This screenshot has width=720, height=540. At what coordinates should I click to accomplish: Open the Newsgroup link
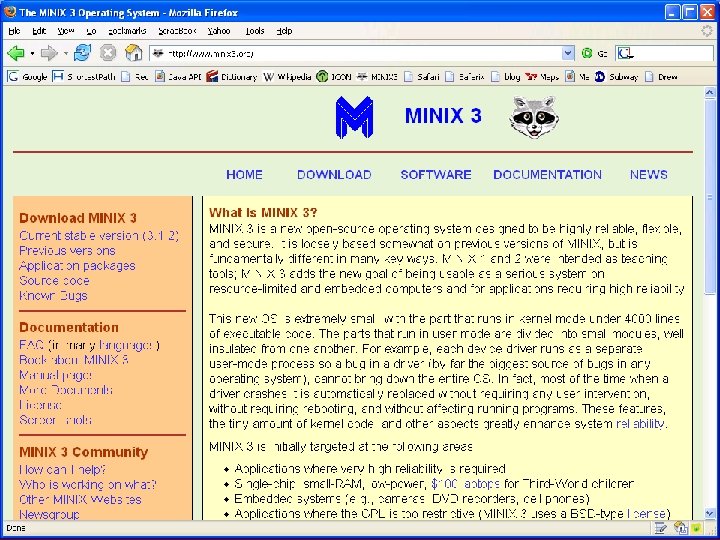tap(49, 514)
